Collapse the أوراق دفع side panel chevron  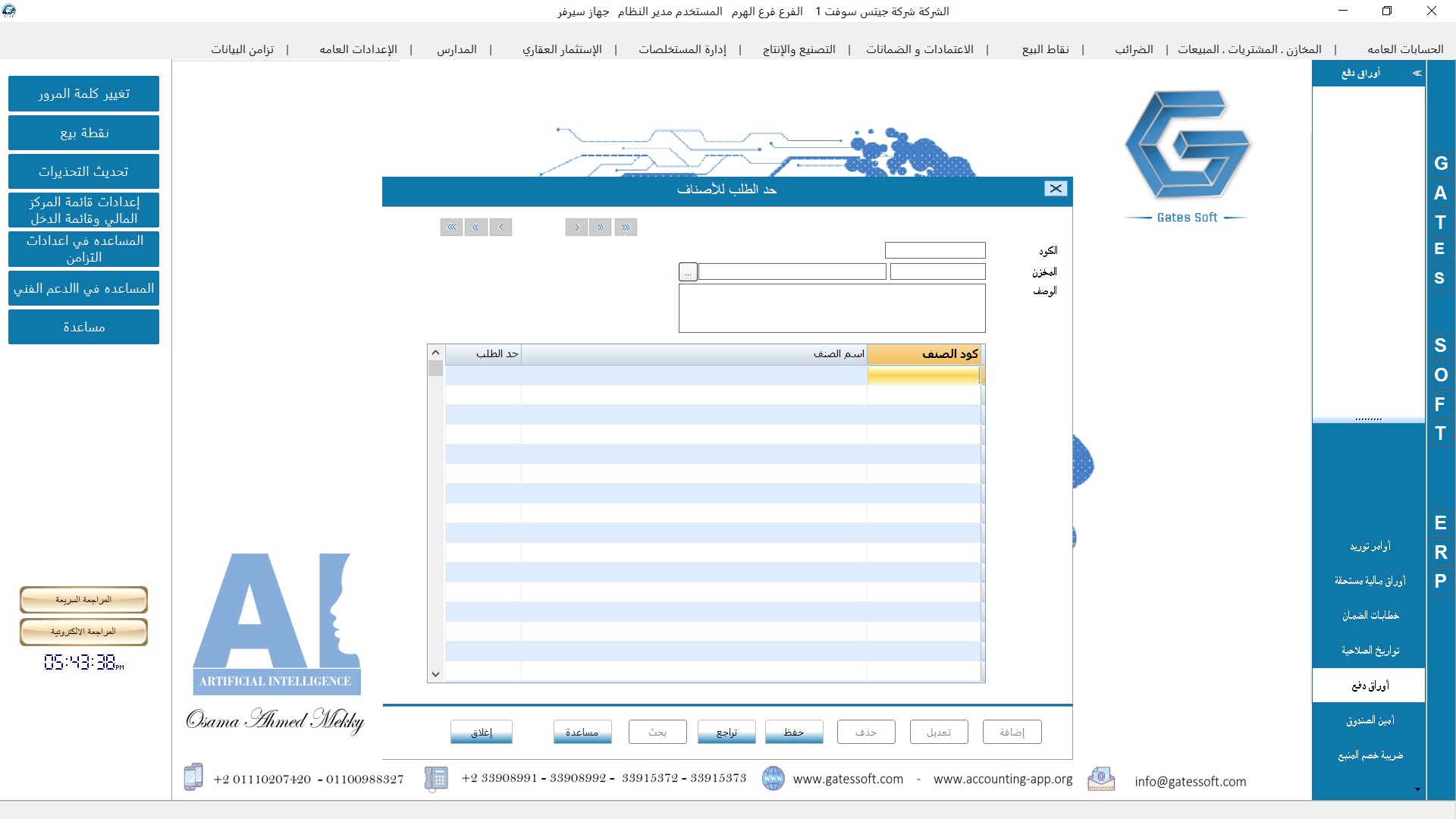point(1417,73)
